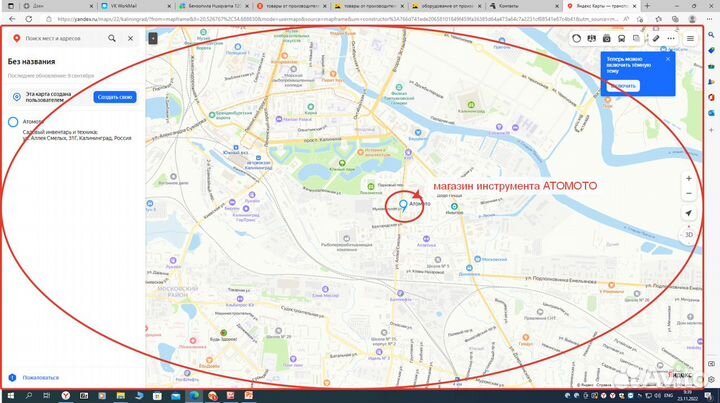720x403 pixels.
Task: Zoom in on the map with the plus button
Action: point(689,179)
